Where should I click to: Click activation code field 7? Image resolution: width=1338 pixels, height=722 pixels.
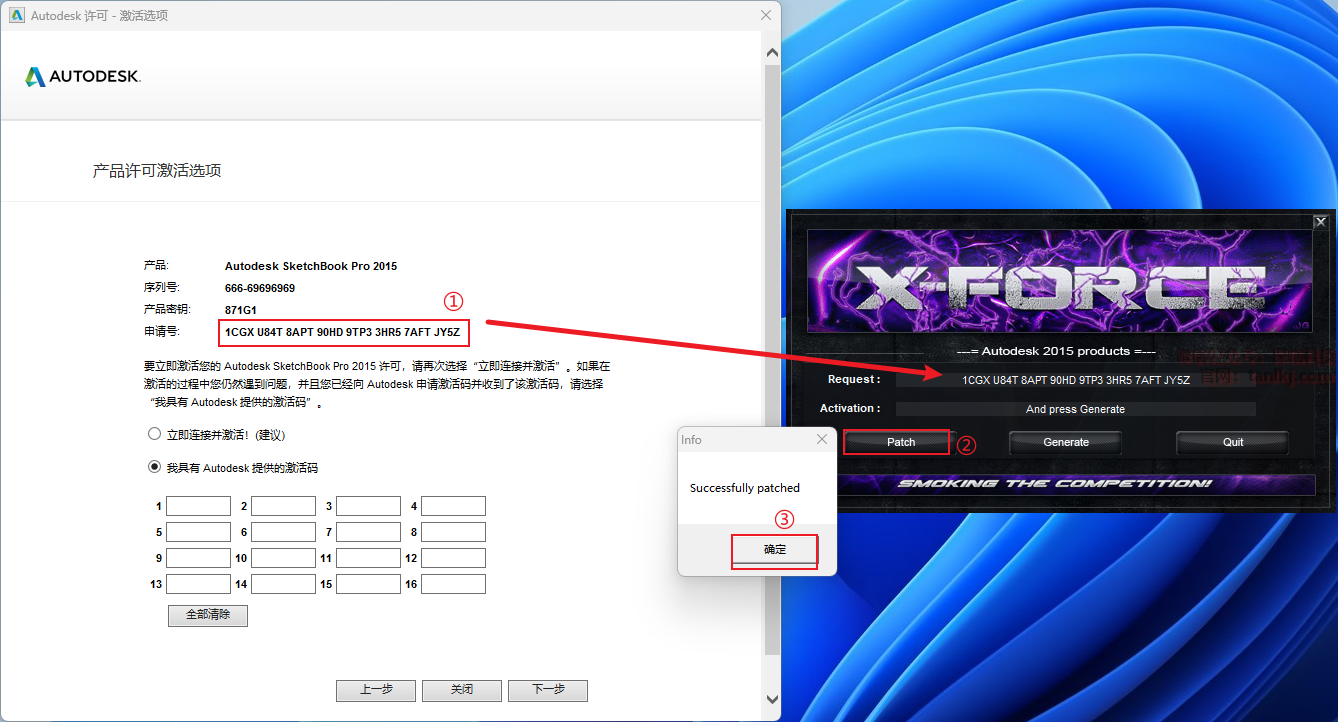(368, 532)
